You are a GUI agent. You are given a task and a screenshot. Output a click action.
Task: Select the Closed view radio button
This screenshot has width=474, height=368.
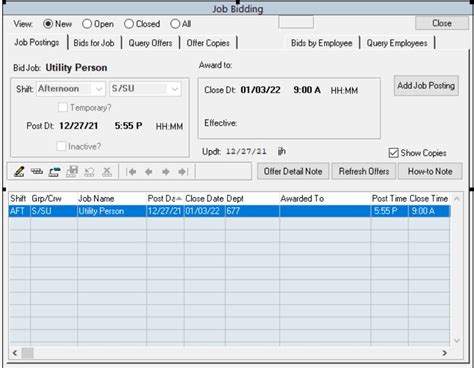[129, 24]
